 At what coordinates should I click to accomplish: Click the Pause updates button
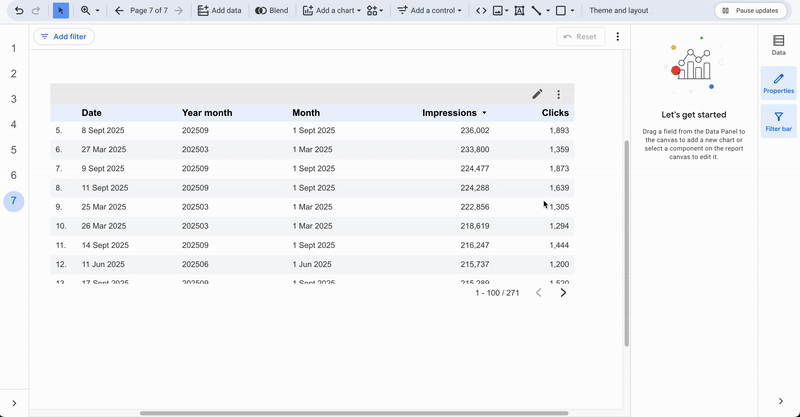(751, 10)
